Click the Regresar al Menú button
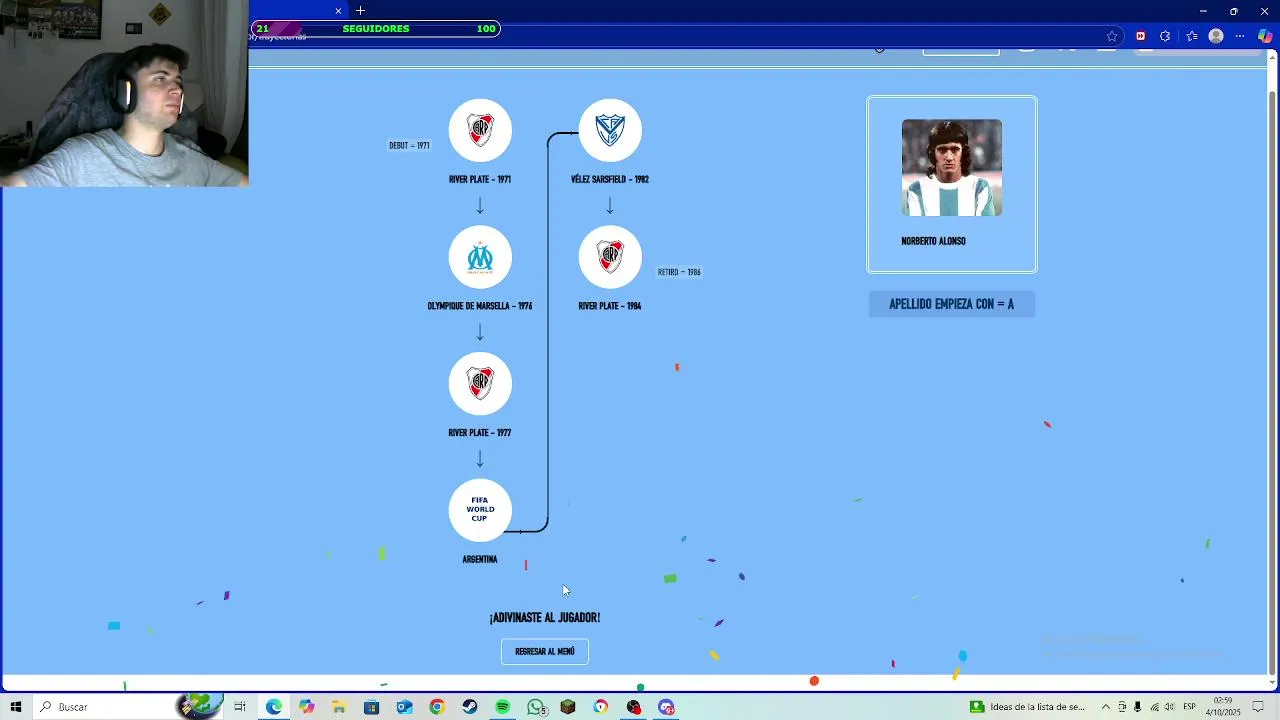 [545, 651]
